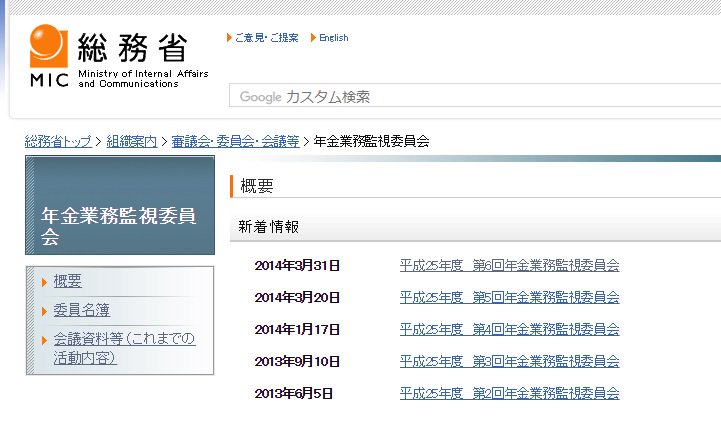Screen dimensions: 721x433
Task: Open 平成25年度 第2回年金業務監視委員会 link
Action: pos(509,393)
